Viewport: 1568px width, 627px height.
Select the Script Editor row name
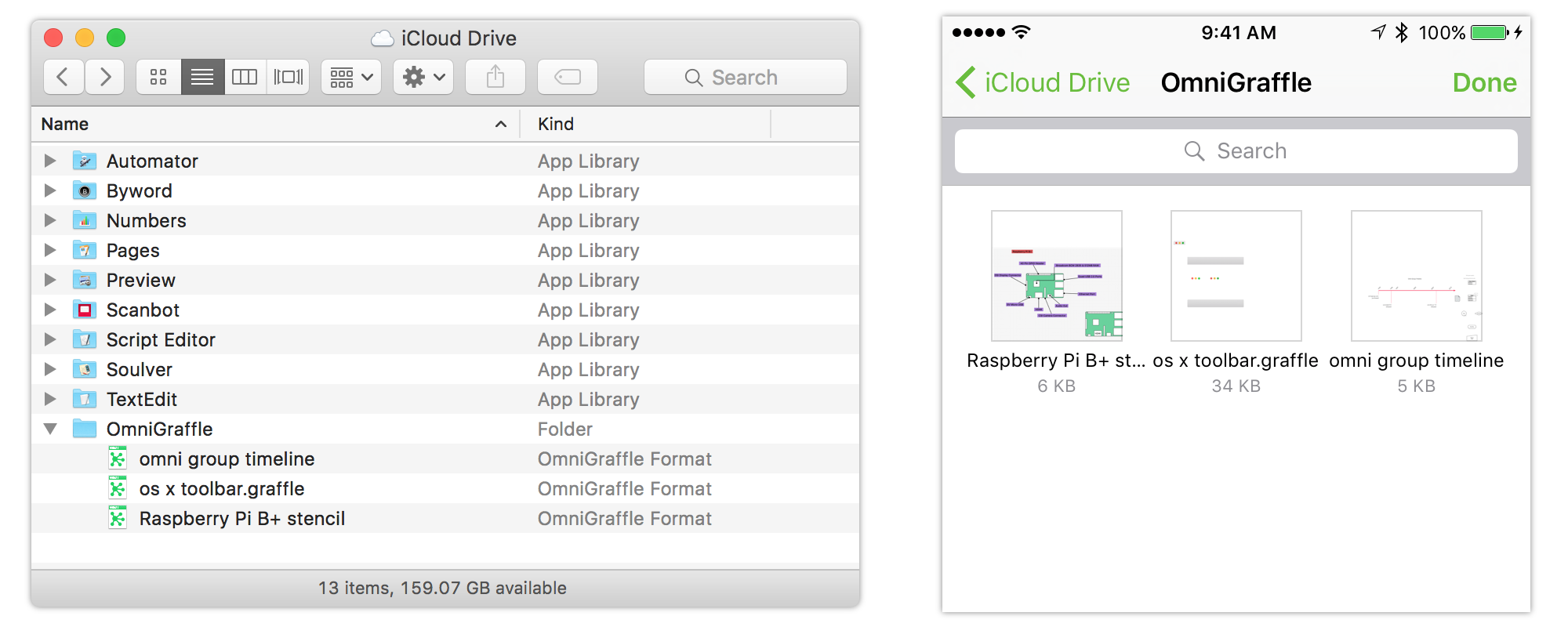click(x=161, y=339)
